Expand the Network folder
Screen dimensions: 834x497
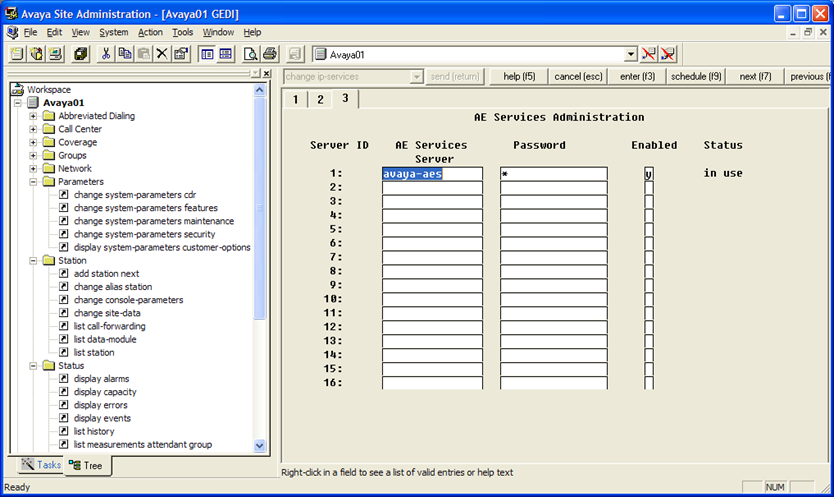coord(33,169)
